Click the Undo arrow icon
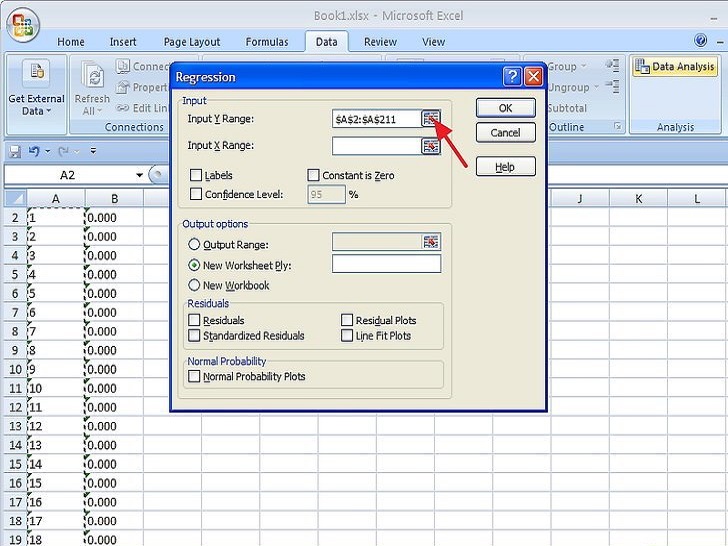 (x=34, y=151)
